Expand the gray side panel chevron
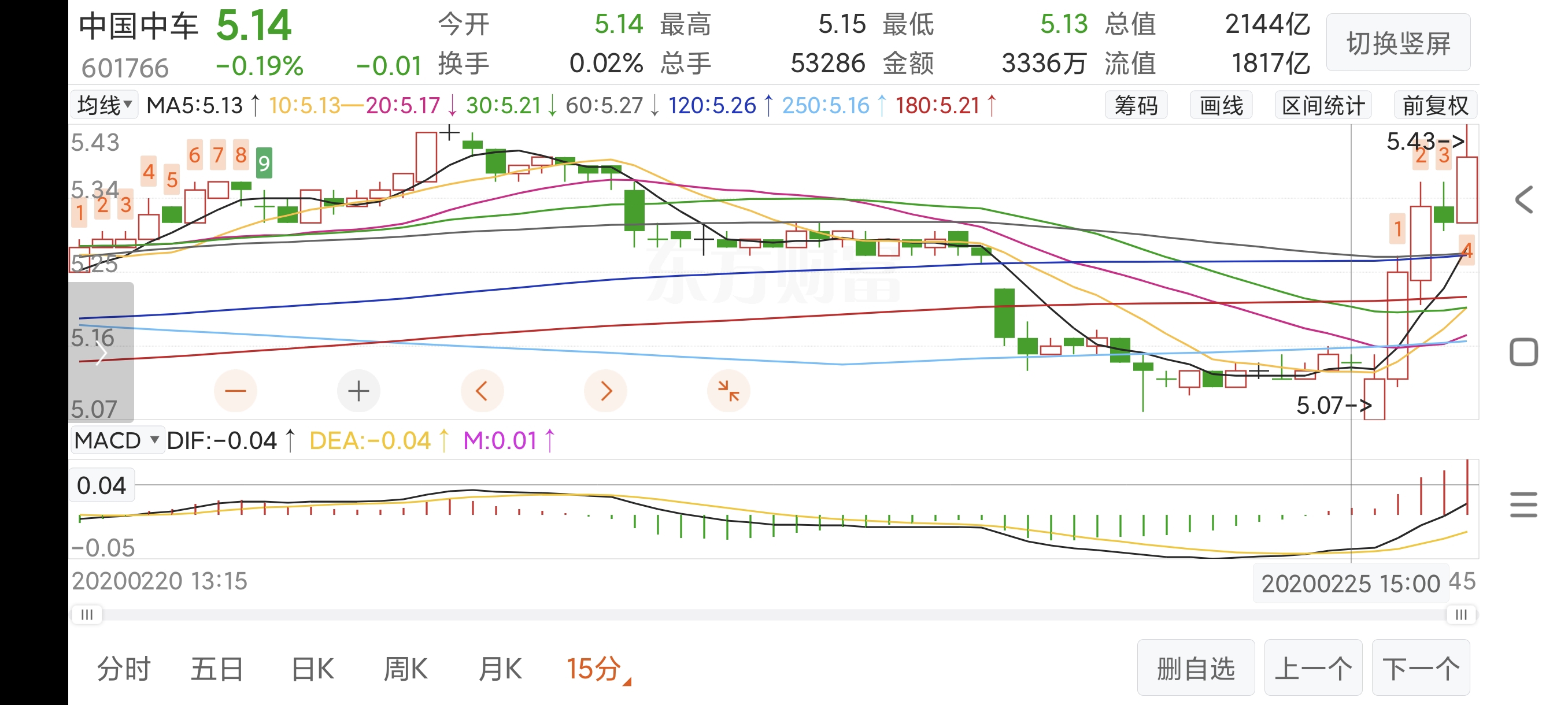This screenshot has height=705, width=1568. coord(101,354)
